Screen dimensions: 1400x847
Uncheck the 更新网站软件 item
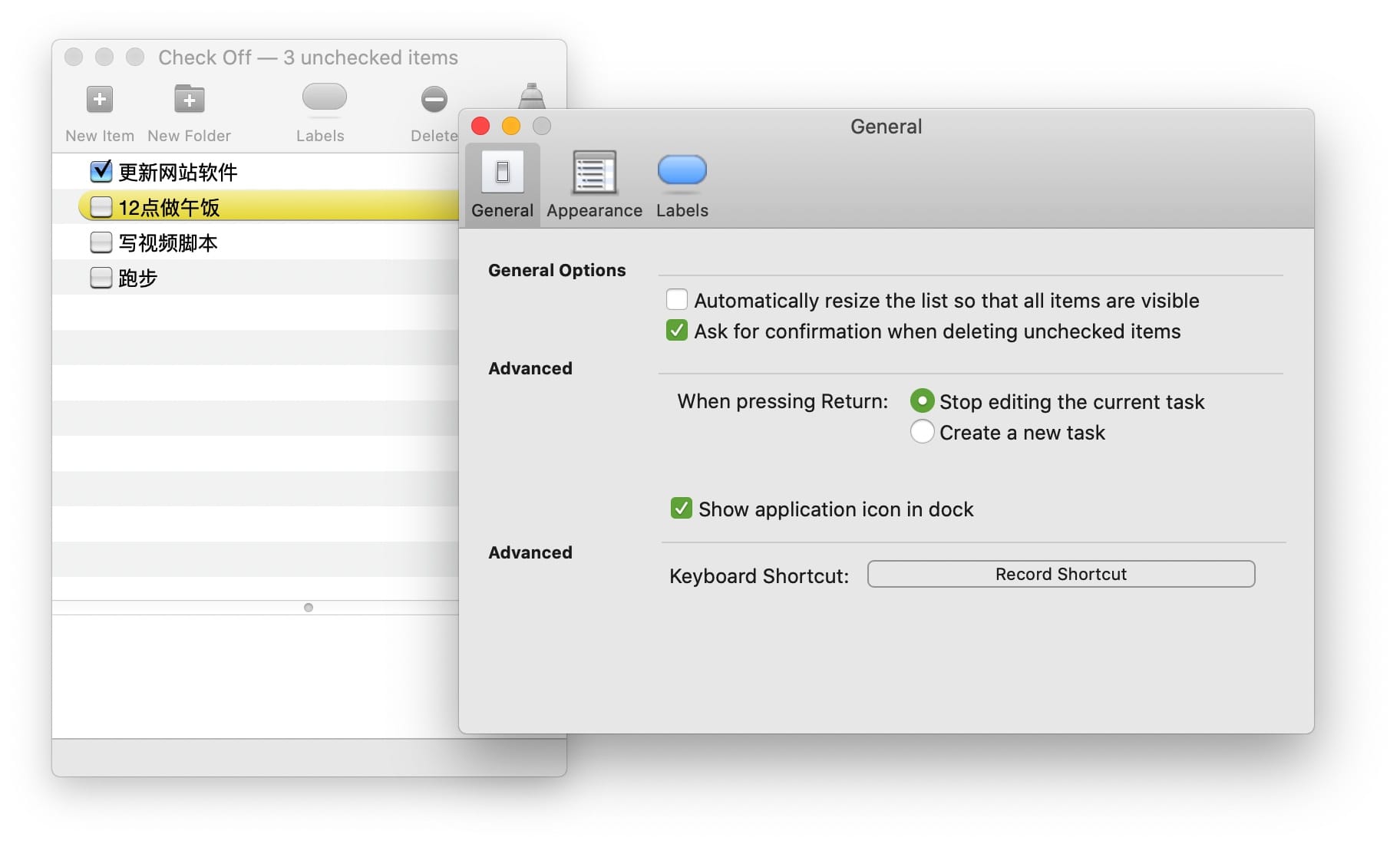click(x=101, y=171)
